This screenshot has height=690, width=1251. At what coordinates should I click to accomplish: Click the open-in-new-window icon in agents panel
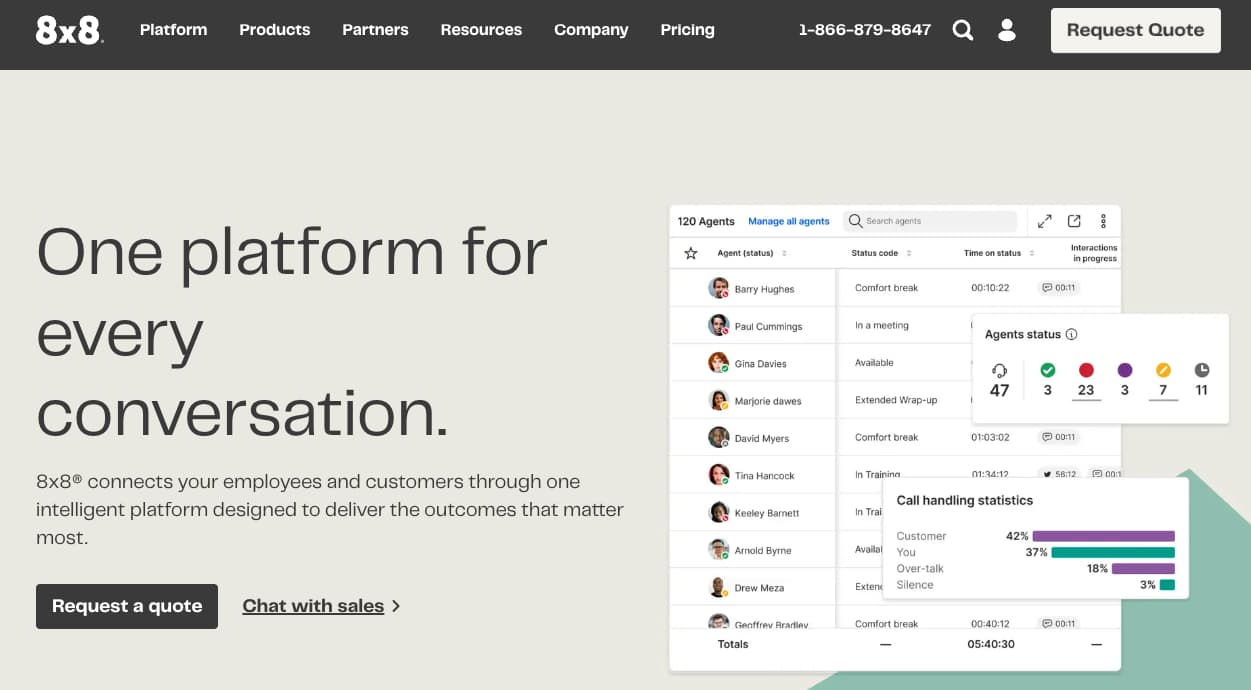1074,221
